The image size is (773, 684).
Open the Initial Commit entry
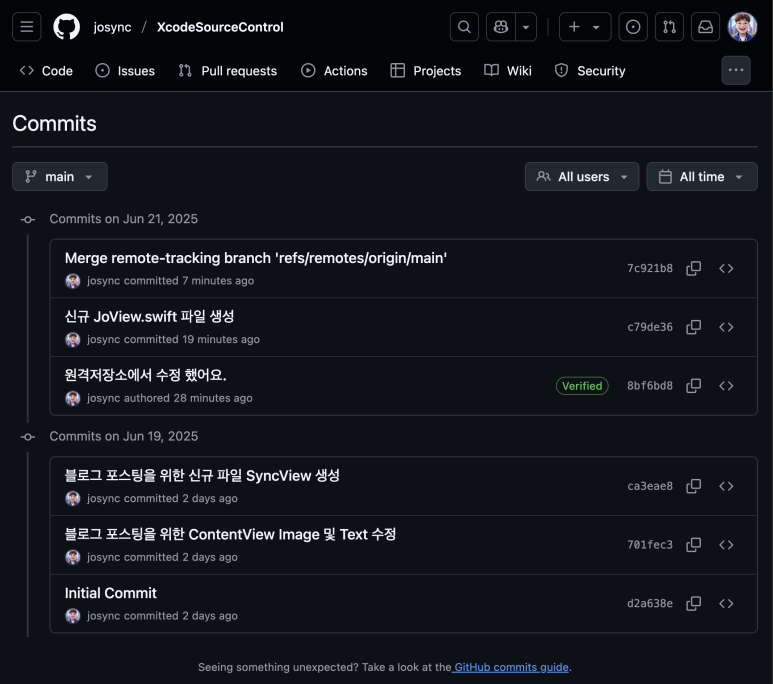pyautogui.click(x=110, y=593)
